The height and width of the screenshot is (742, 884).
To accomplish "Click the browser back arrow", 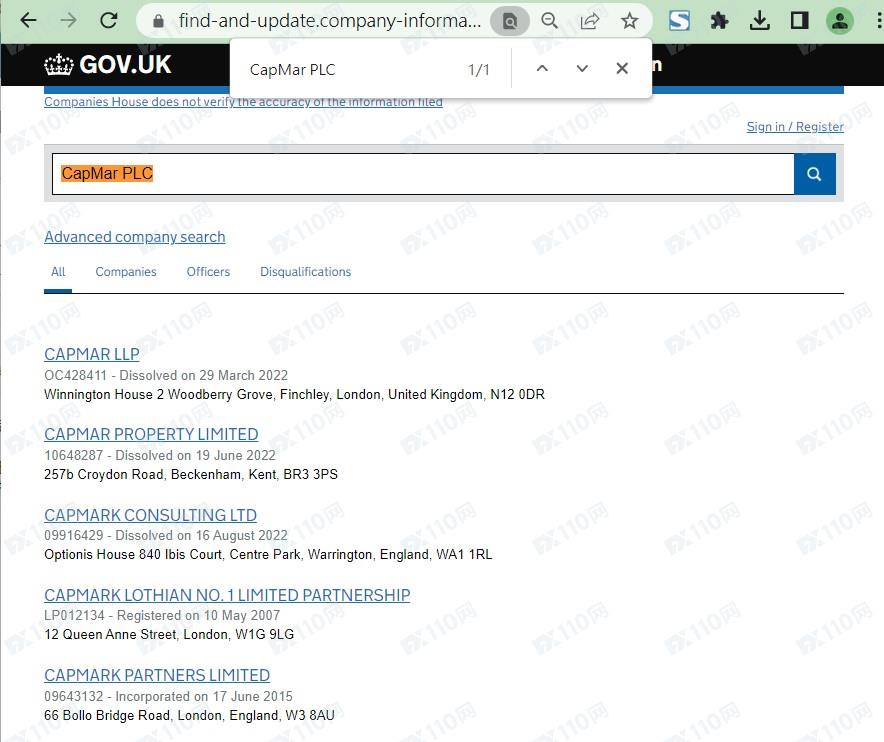I will (x=27, y=20).
